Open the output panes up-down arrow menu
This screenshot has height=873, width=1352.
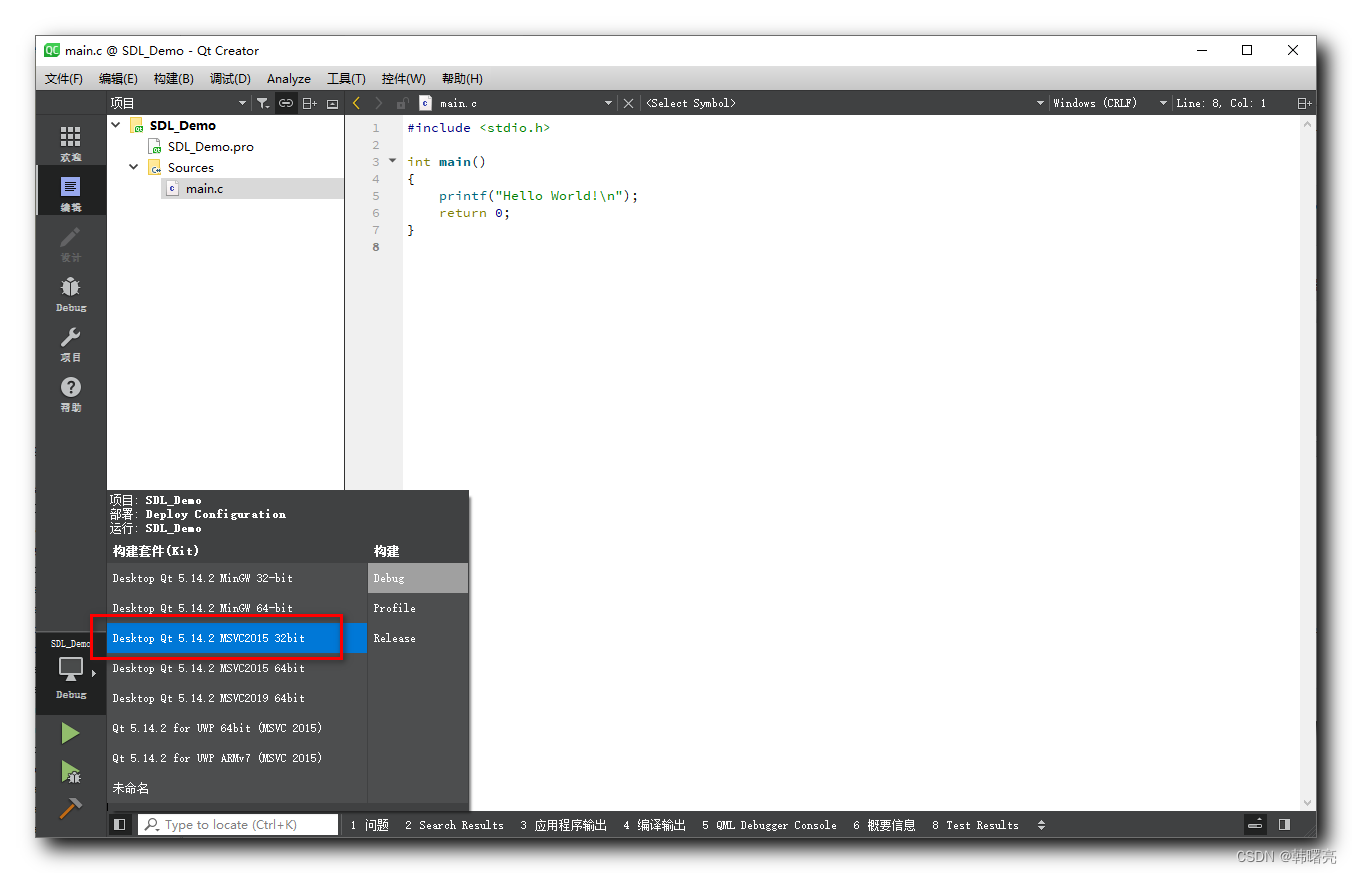click(1041, 825)
